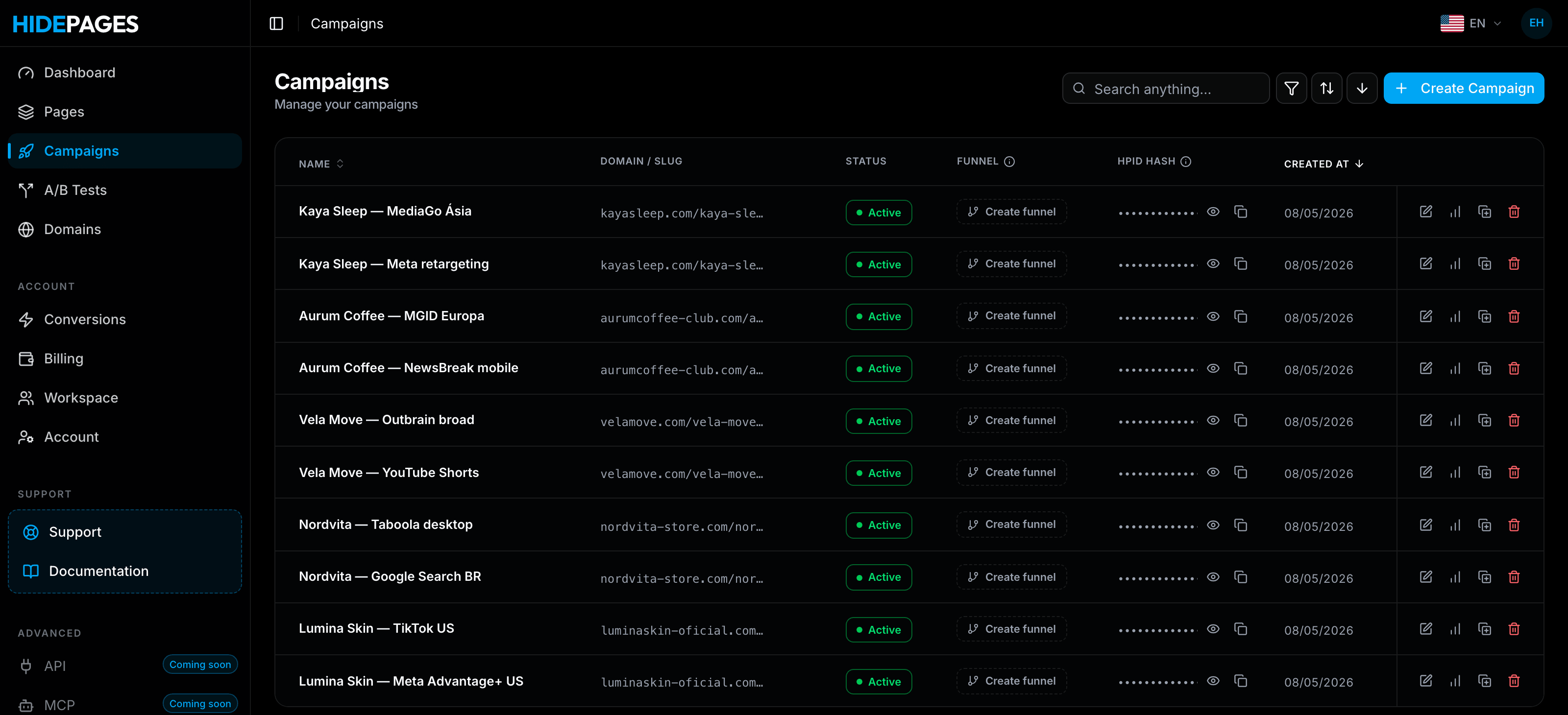
Task: Click the Create Campaign button
Action: (x=1463, y=88)
